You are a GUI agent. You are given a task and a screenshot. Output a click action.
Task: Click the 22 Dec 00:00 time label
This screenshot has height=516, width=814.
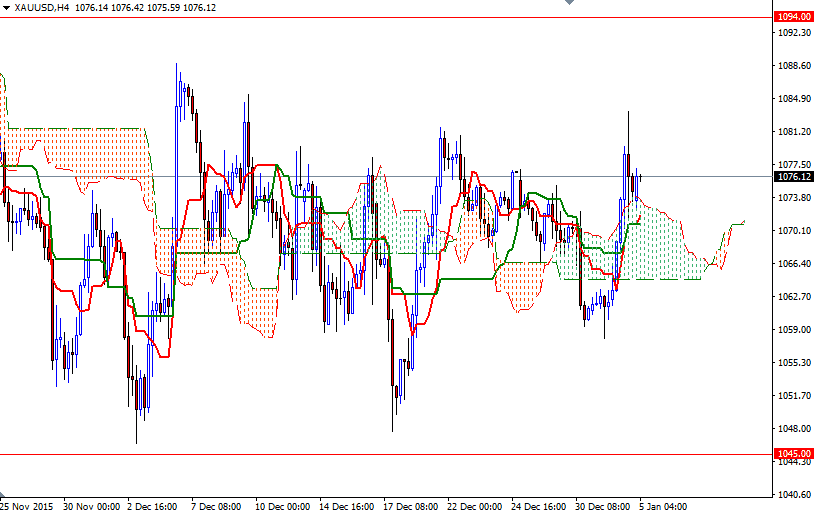click(x=472, y=507)
